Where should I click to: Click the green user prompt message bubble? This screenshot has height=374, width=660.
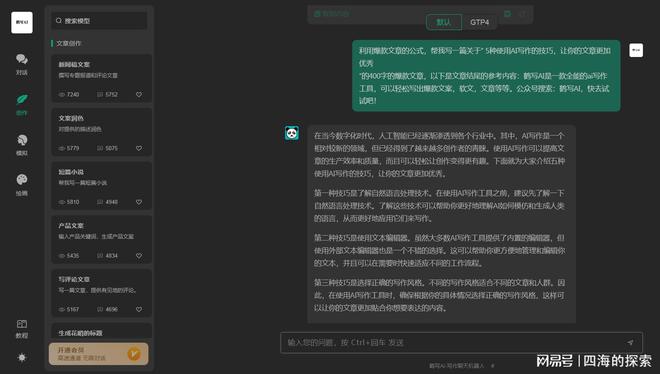(486, 76)
